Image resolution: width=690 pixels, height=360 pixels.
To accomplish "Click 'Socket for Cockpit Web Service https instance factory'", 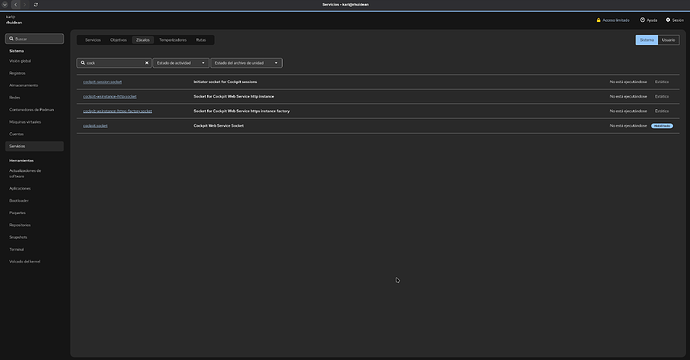I will [x=242, y=111].
